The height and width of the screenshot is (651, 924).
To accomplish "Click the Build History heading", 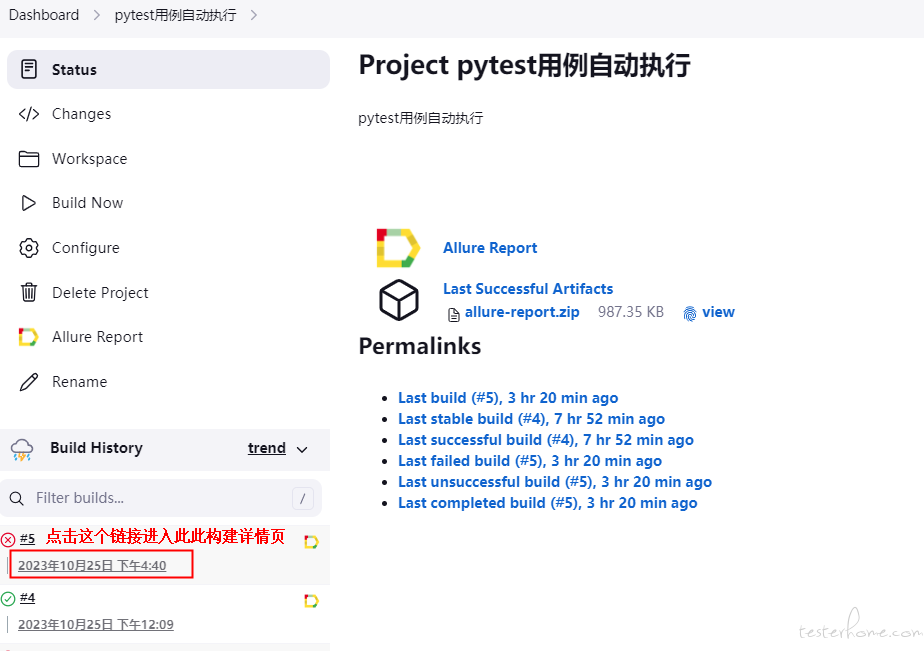I will click(x=97, y=448).
